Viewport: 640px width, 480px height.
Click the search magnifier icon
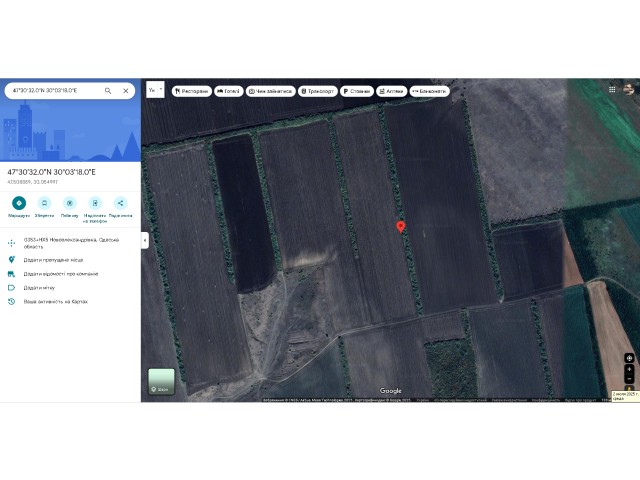tap(108, 91)
